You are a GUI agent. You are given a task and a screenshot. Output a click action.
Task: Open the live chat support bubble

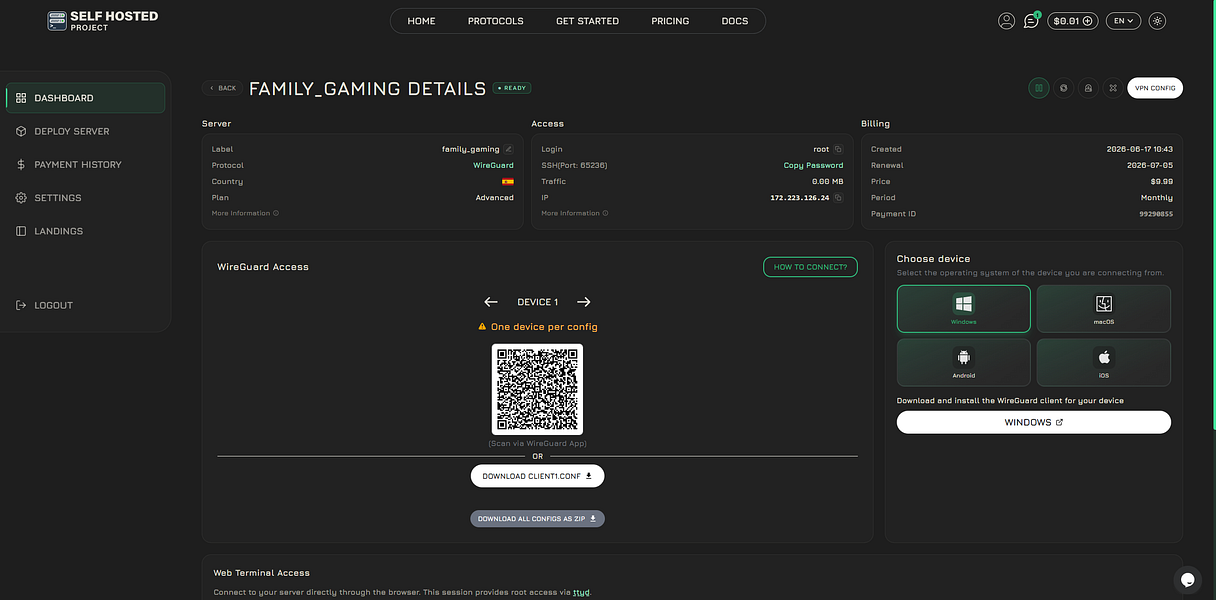point(1186,579)
